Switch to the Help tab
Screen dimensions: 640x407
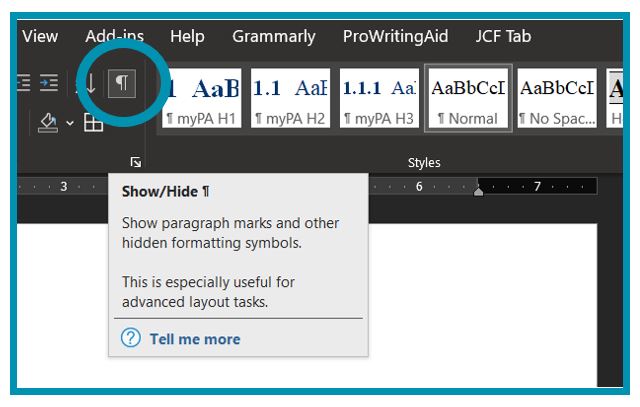[x=187, y=36]
